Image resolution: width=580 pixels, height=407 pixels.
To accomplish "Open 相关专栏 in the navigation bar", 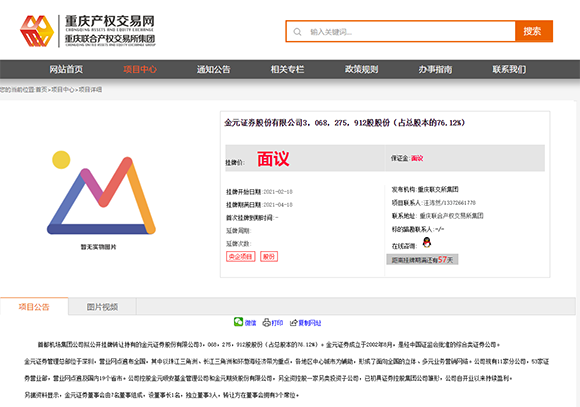I will (287, 69).
